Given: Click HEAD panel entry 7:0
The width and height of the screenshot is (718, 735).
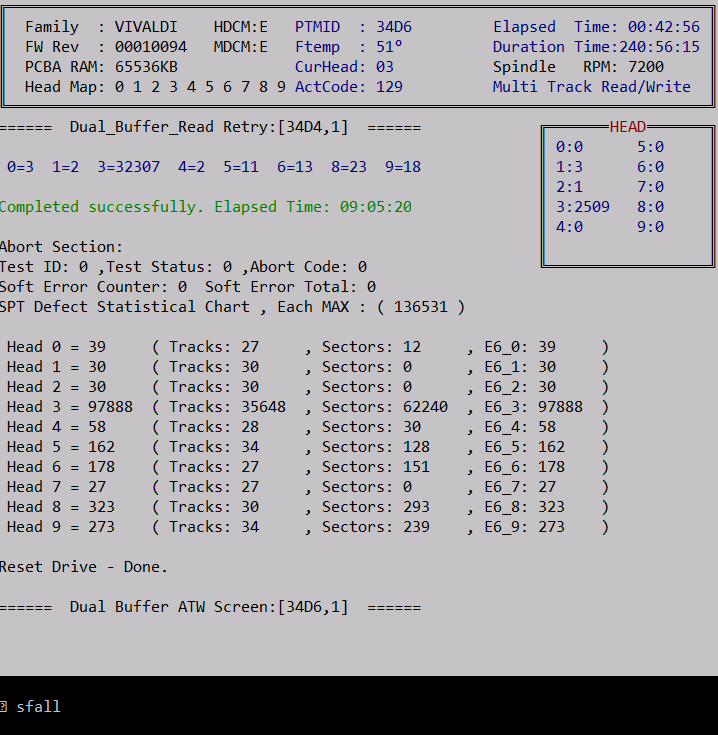Looking at the screenshot, I should pos(650,187).
